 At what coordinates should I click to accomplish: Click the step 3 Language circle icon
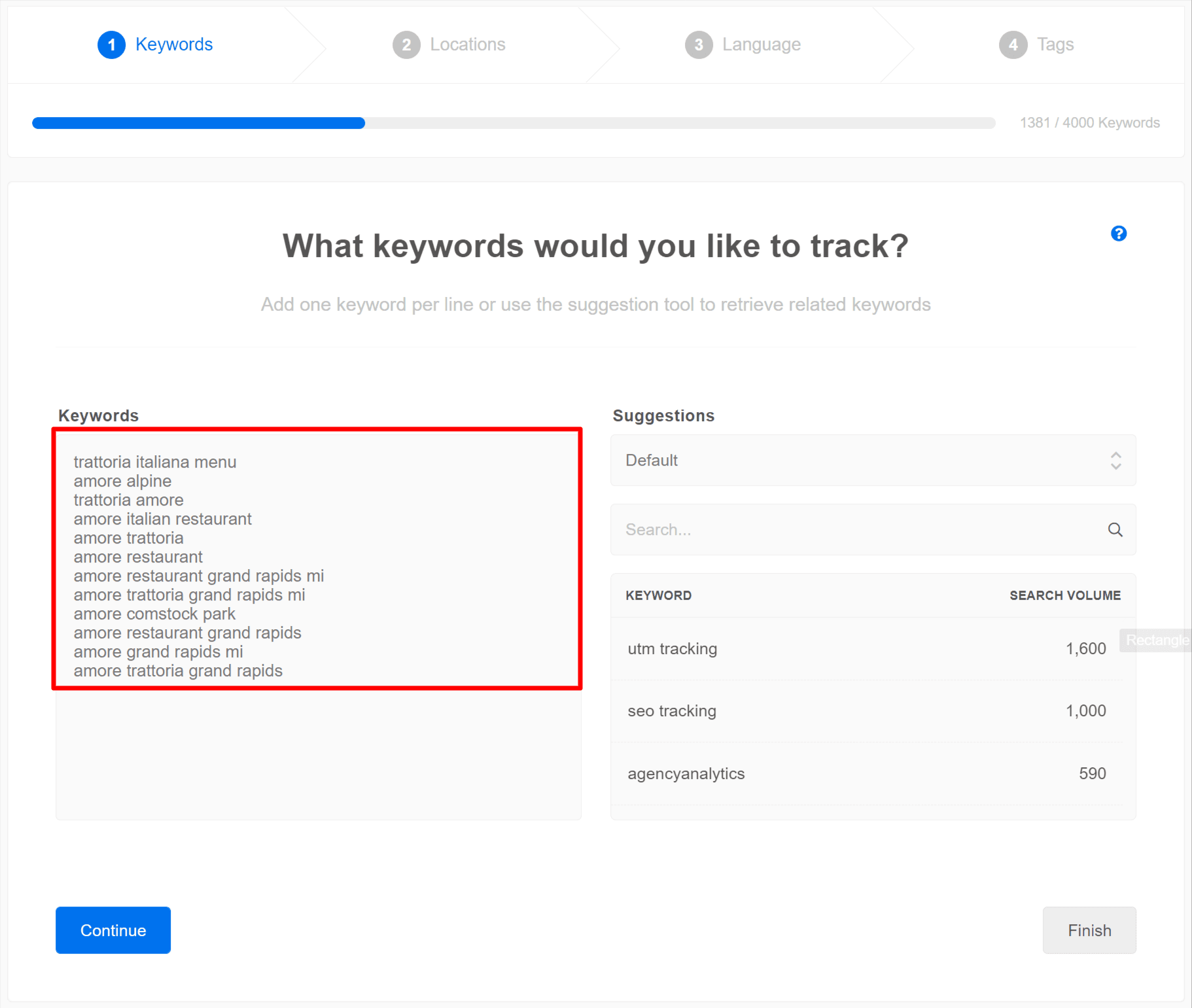coord(699,44)
